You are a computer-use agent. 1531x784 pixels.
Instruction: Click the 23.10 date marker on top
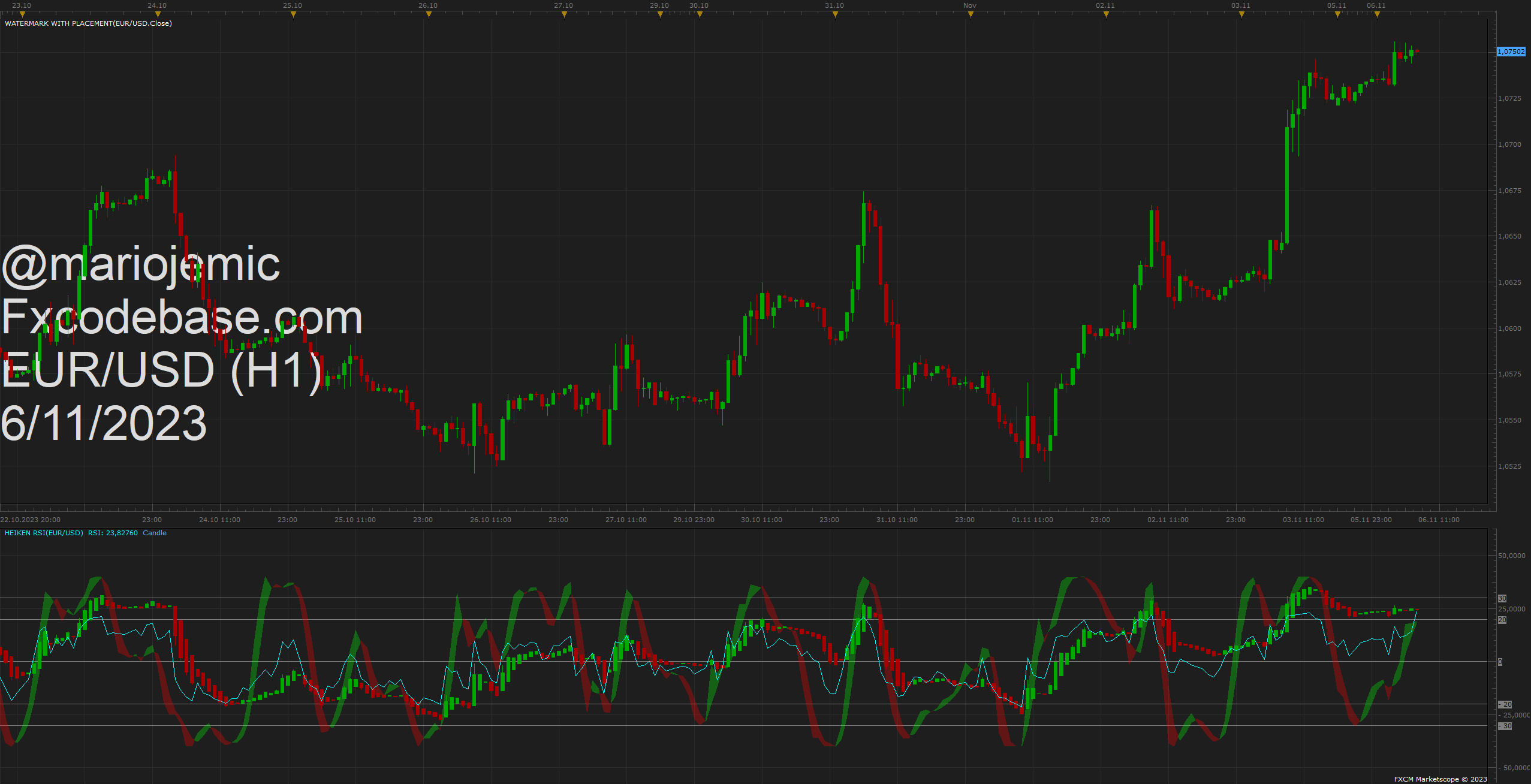(x=22, y=5)
